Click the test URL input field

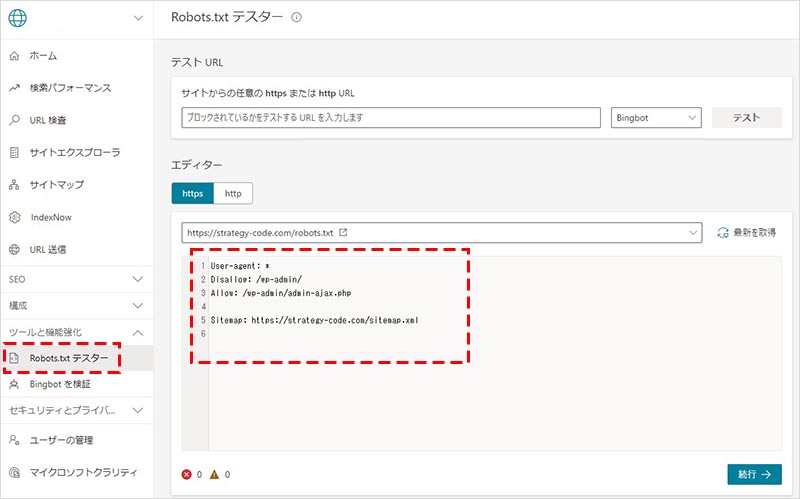(392, 118)
